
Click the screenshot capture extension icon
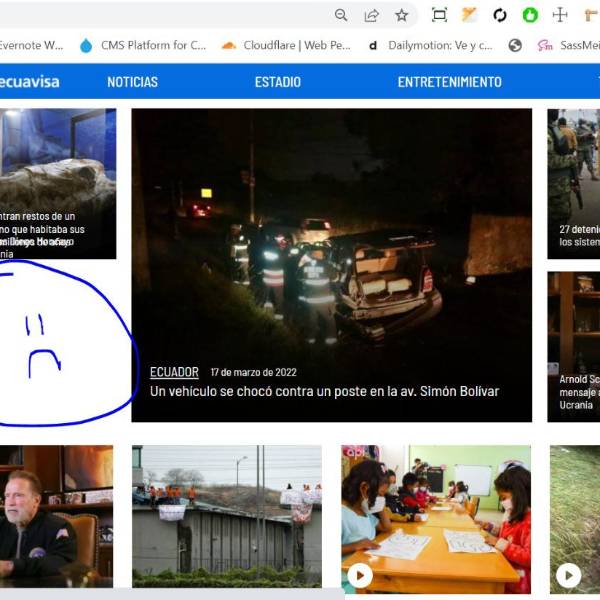coord(439,15)
